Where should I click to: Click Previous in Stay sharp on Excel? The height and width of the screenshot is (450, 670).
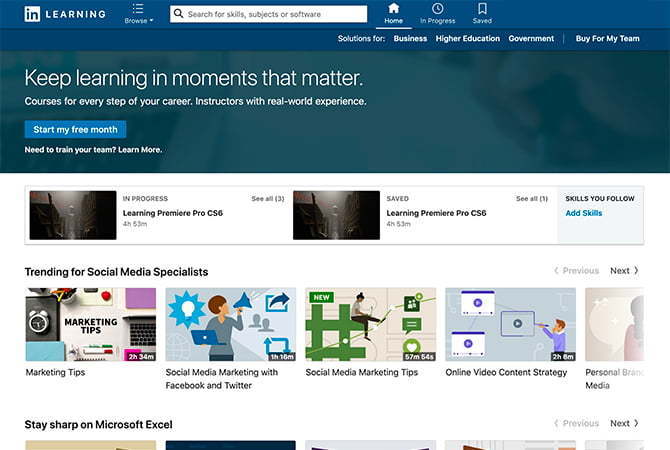(576, 423)
